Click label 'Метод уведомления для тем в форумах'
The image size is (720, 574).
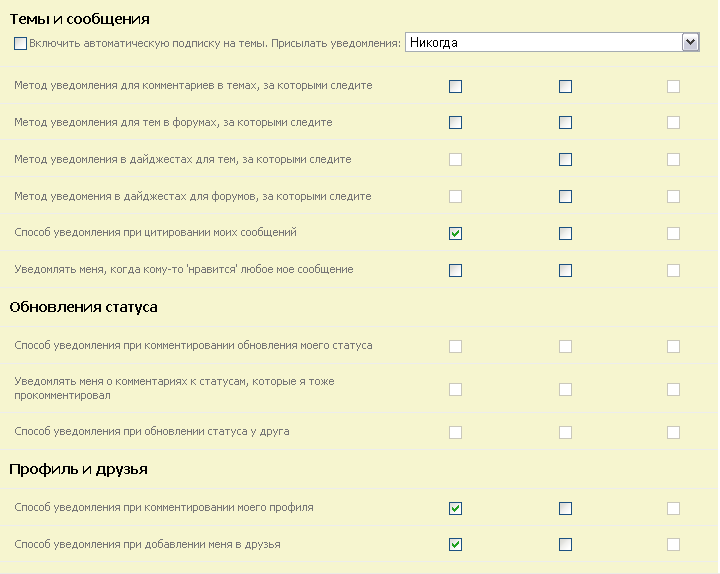pyautogui.click(x=173, y=123)
